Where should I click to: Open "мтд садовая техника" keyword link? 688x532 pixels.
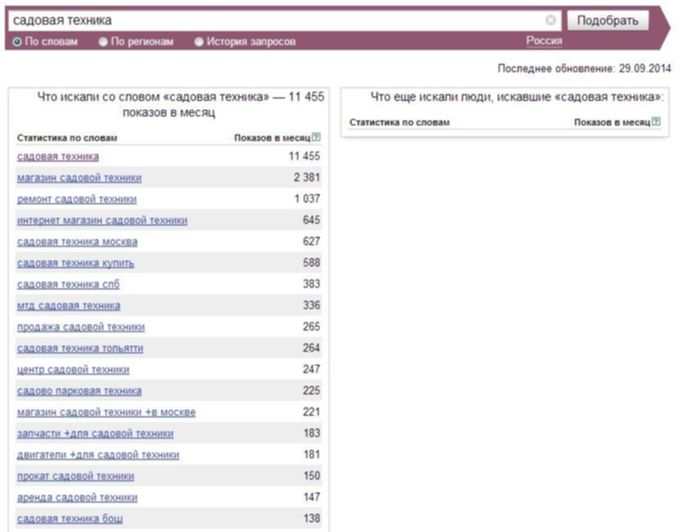68,306
